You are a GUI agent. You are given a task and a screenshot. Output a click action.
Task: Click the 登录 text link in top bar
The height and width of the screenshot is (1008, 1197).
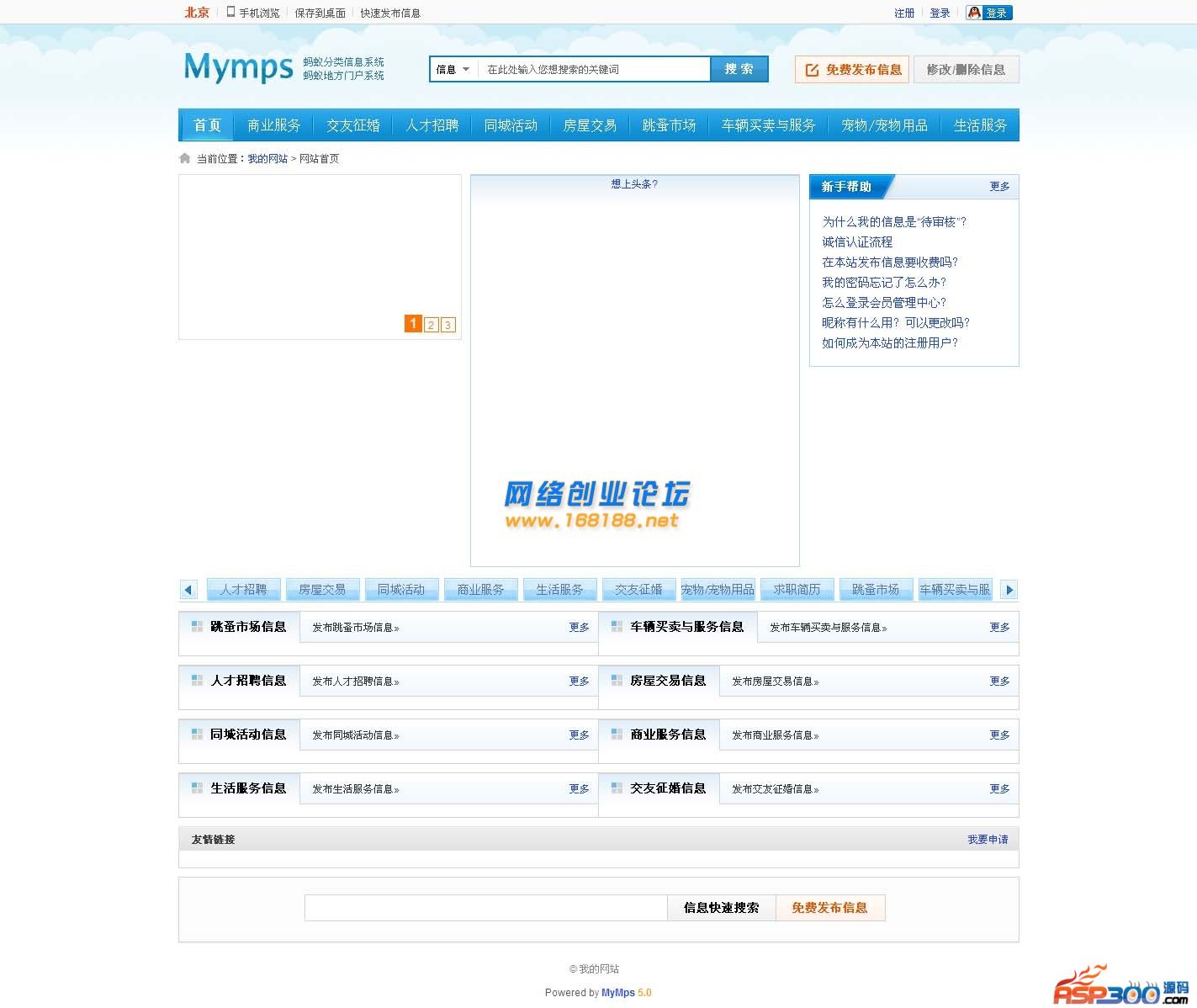pyautogui.click(x=940, y=13)
